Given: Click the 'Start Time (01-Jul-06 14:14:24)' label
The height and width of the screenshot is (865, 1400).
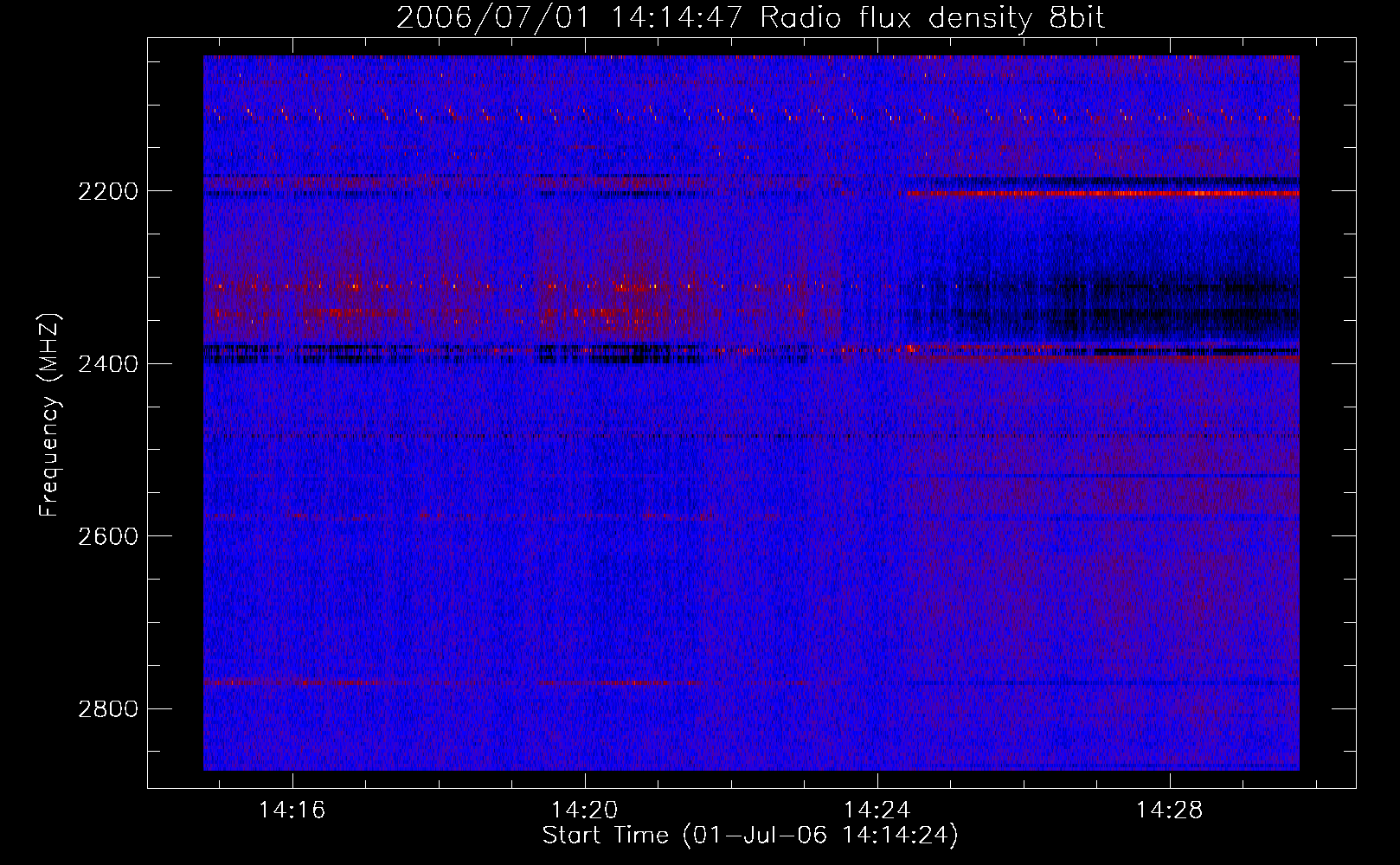Looking at the screenshot, I should [x=750, y=836].
